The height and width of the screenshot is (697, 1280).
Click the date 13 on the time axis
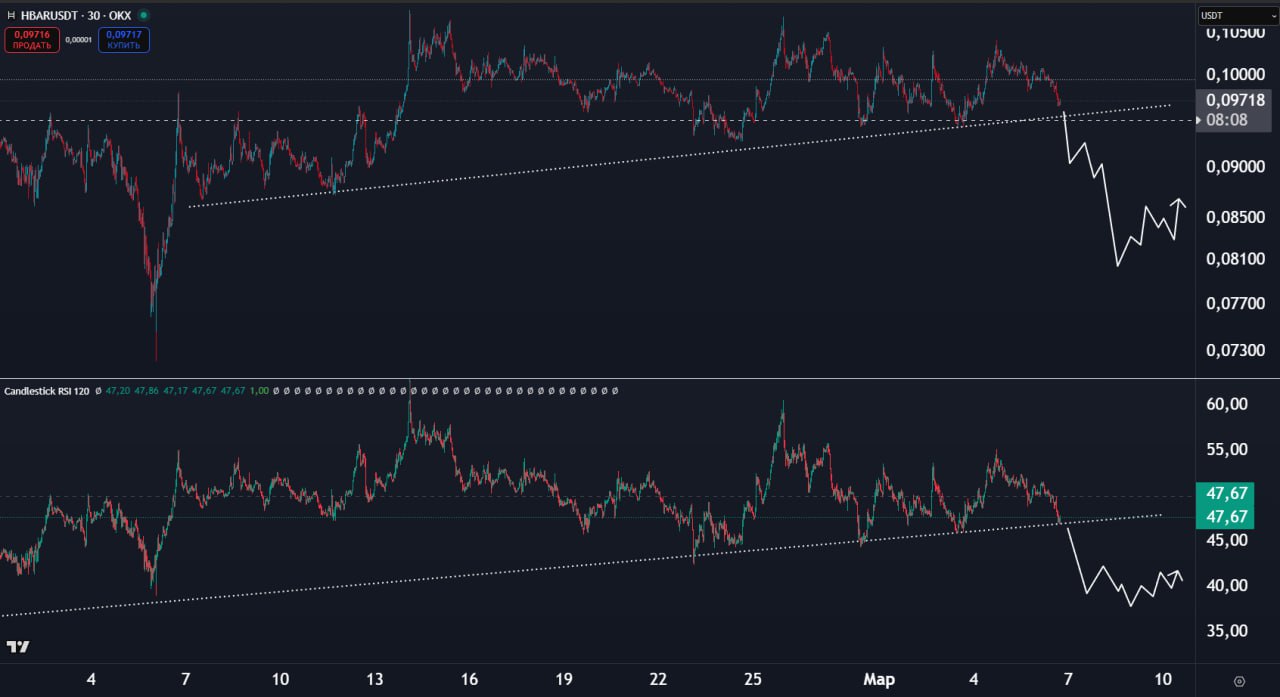click(x=375, y=680)
